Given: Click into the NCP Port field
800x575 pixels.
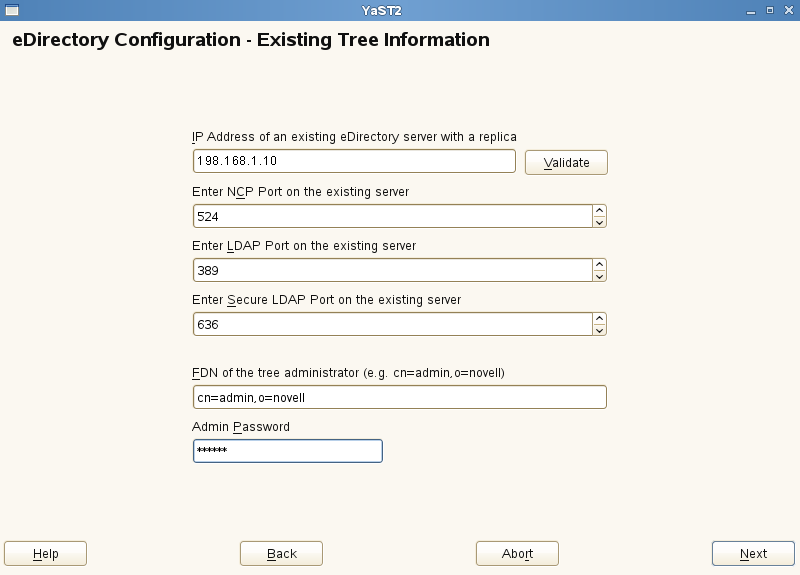Looking at the screenshot, I should tap(392, 216).
